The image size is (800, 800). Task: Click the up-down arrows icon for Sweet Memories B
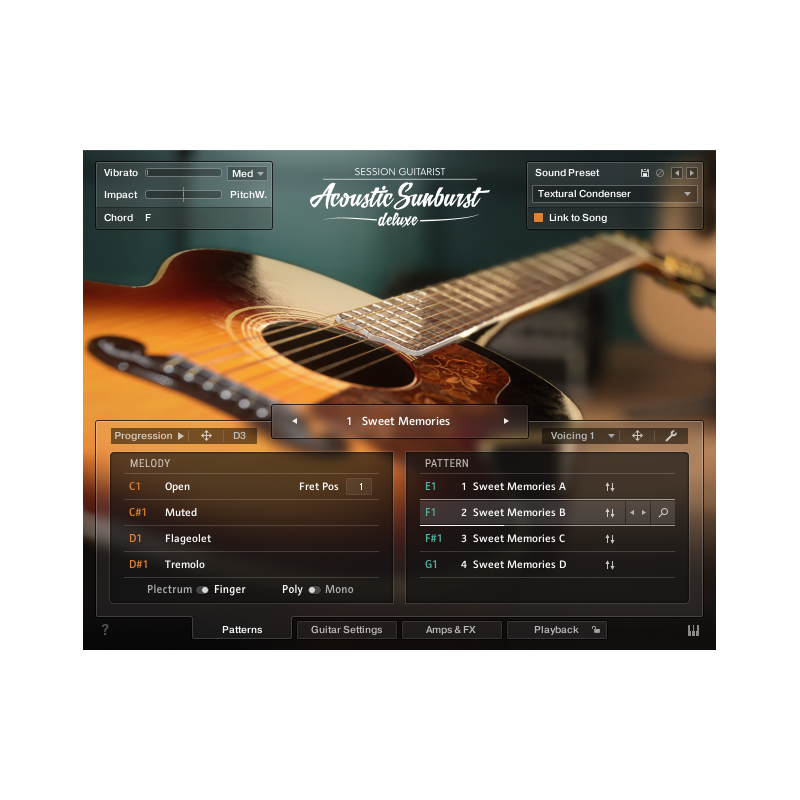pos(610,513)
